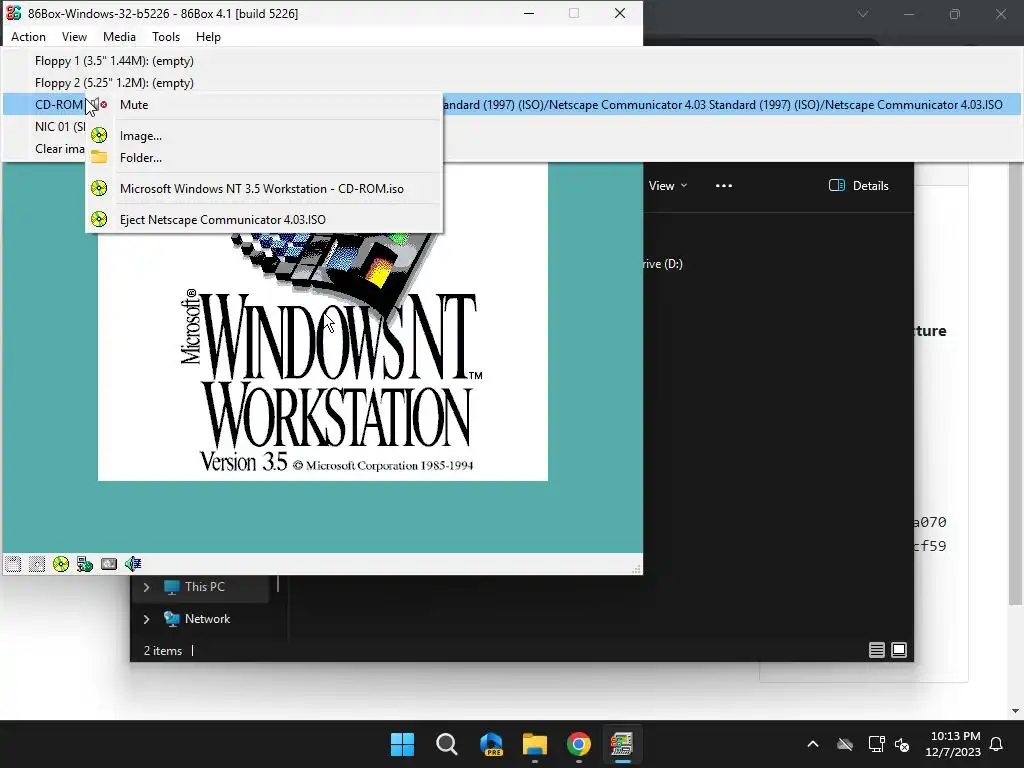Choose Folder... in the CD-ROM submenu
Image resolution: width=1024 pixels, height=768 pixels.
(x=264, y=157)
